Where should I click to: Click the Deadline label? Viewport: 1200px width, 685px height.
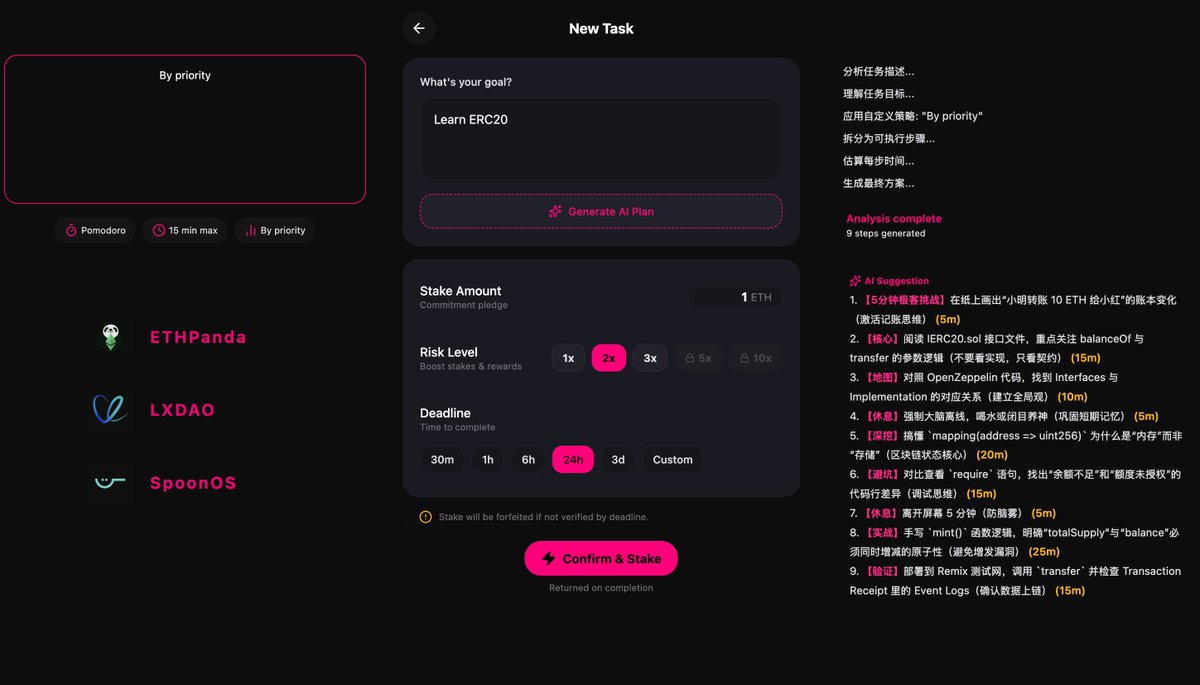pyautogui.click(x=445, y=413)
